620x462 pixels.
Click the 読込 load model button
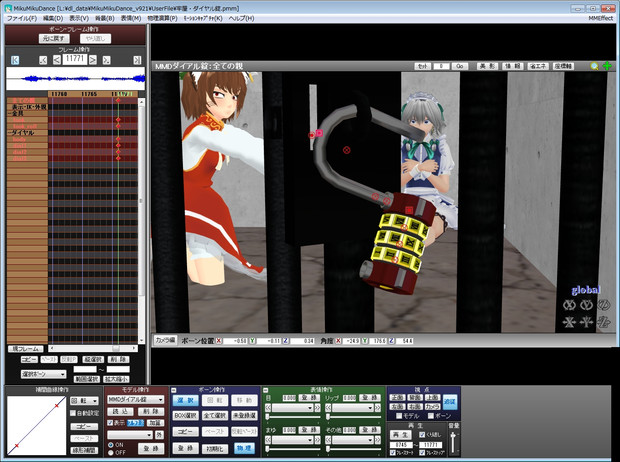pos(120,412)
